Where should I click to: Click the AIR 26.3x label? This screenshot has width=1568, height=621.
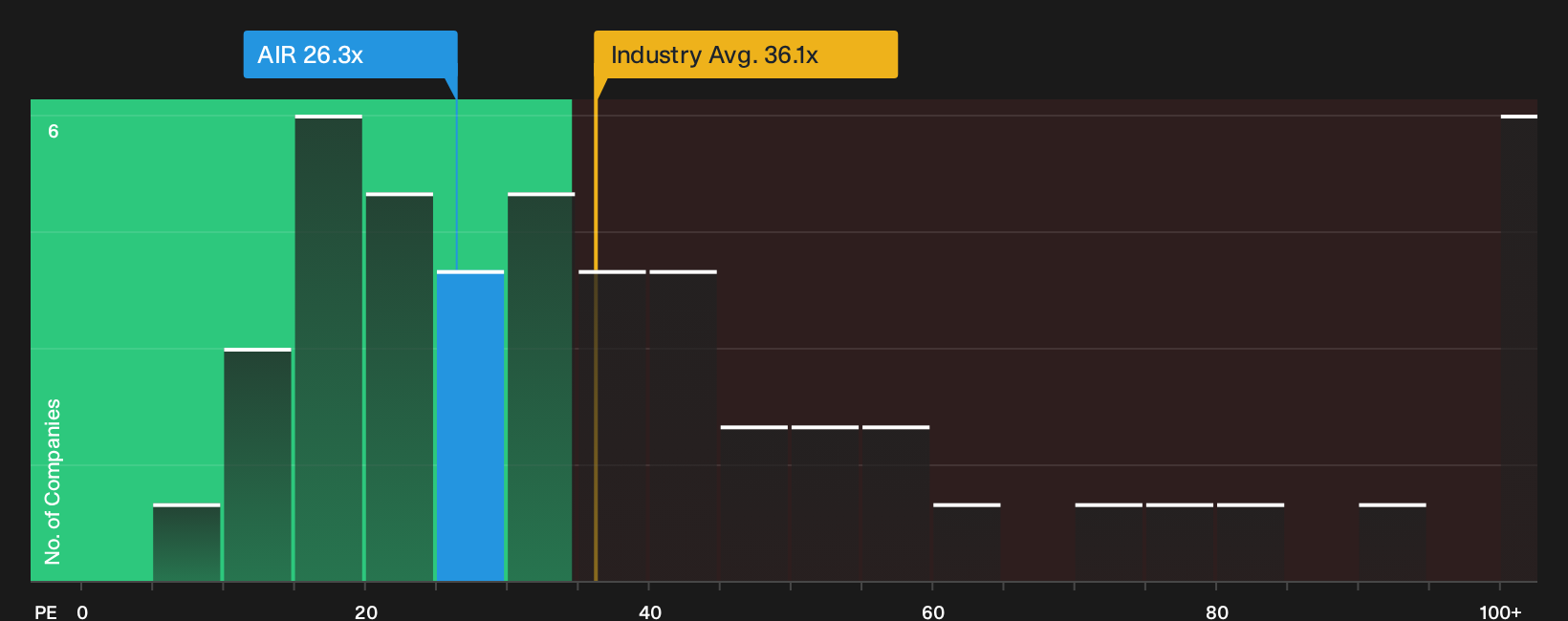(x=350, y=54)
